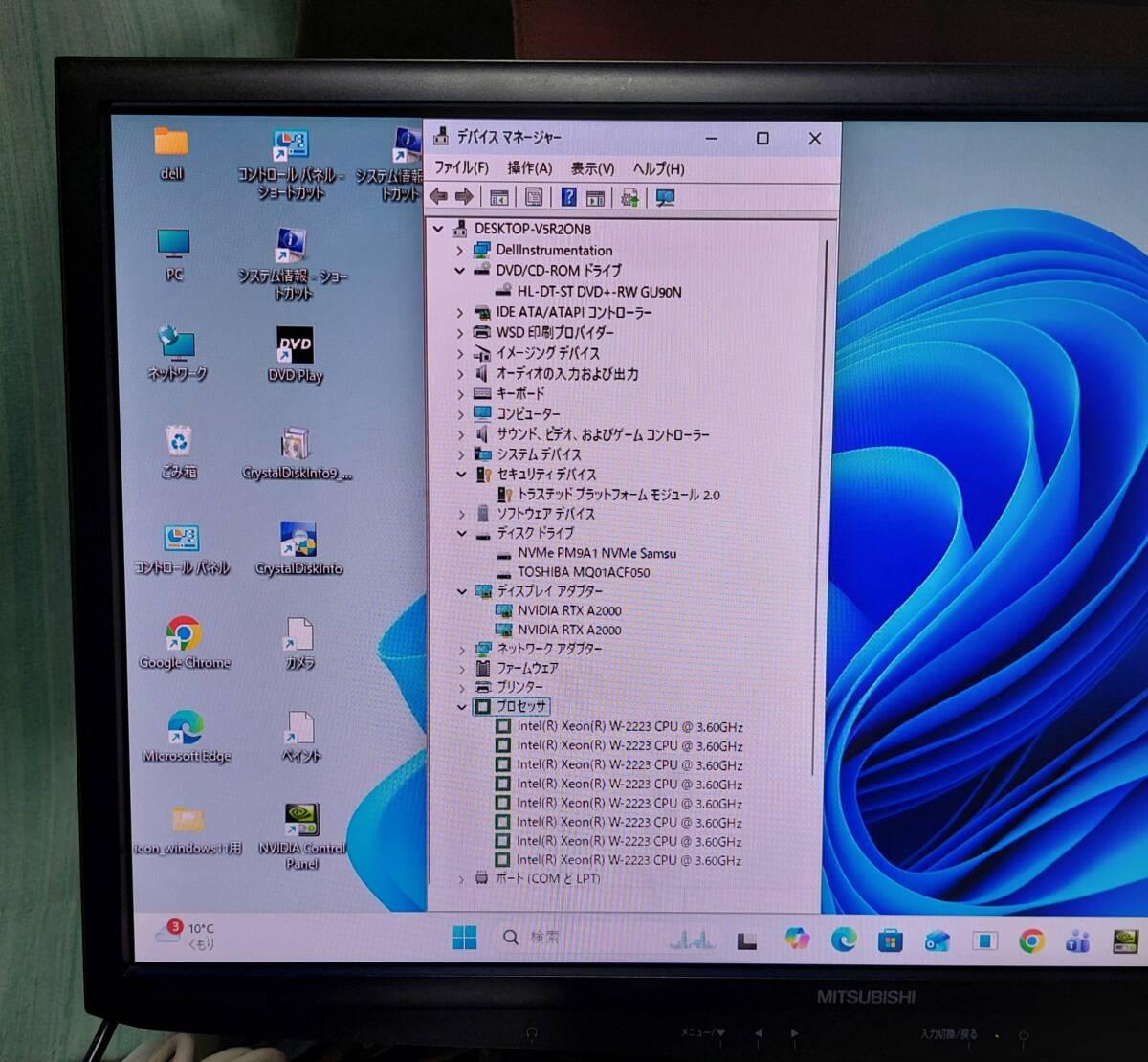
Task: Open the 表示(V) menu
Action: (x=592, y=168)
